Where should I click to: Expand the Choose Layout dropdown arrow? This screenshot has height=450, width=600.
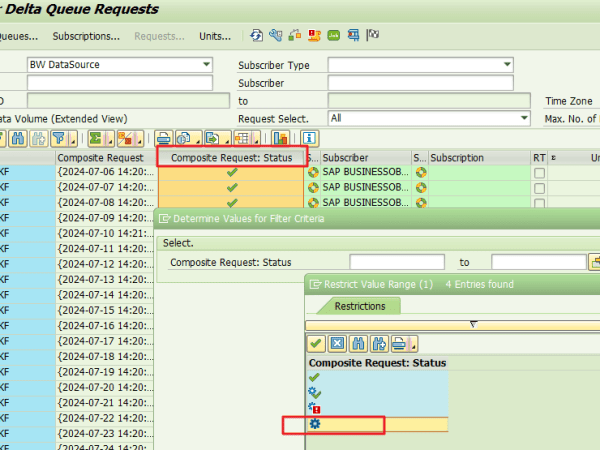point(256,139)
